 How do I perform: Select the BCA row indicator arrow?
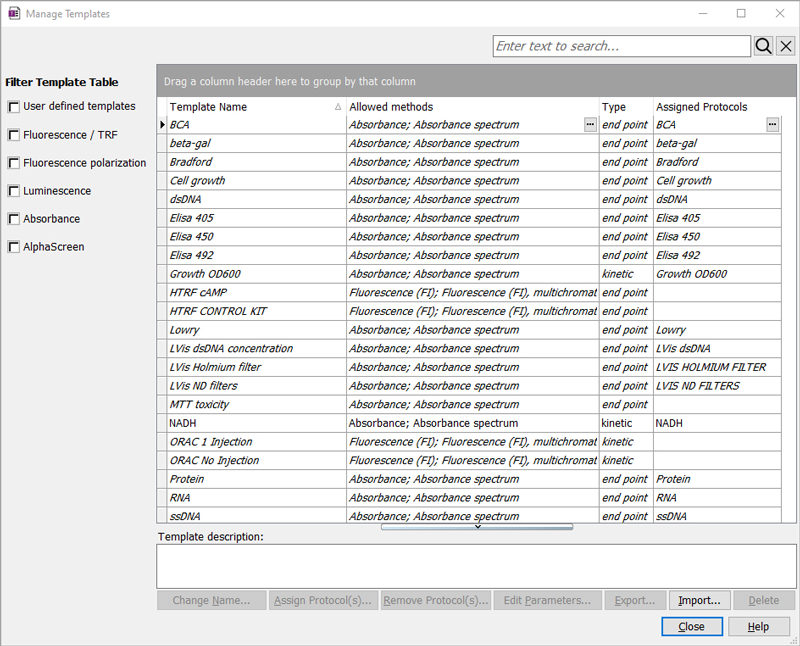tap(162, 125)
